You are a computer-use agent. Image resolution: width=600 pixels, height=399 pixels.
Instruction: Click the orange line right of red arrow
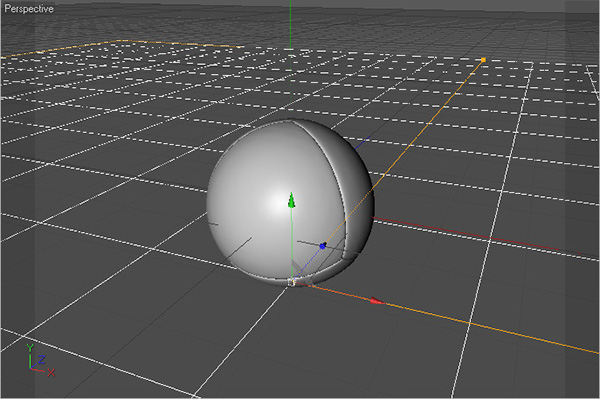click(x=490, y=328)
